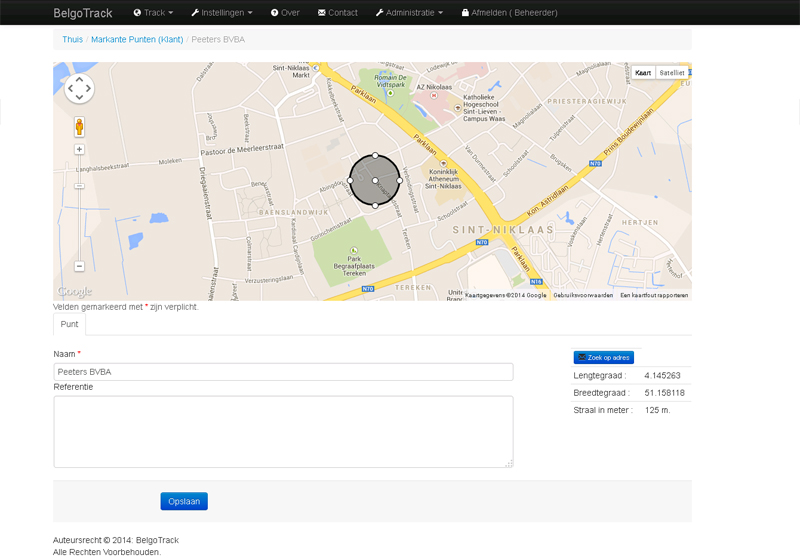Click the BelgoTrack brand logo
The width and height of the screenshot is (800, 558).
[x=83, y=13]
